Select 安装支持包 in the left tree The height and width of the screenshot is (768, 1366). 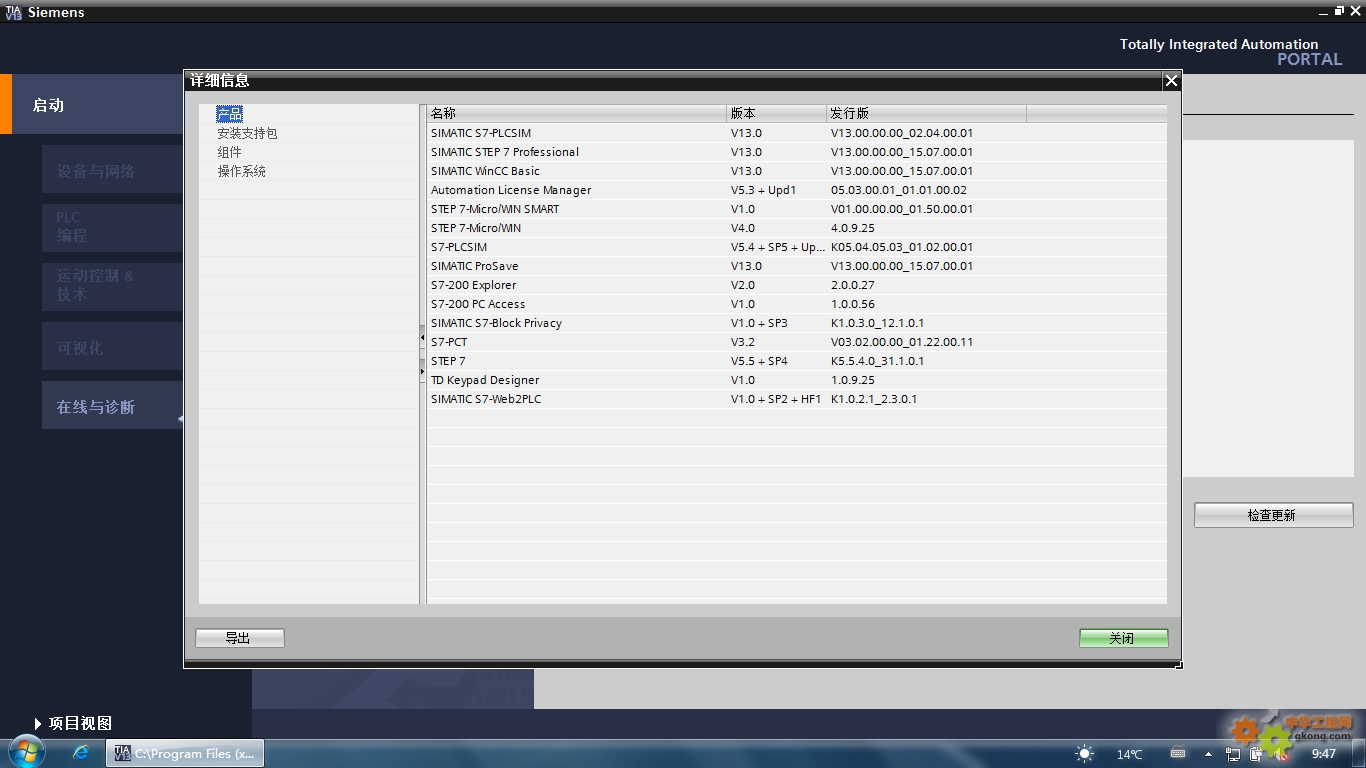pyautogui.click(x=247, y=133)
